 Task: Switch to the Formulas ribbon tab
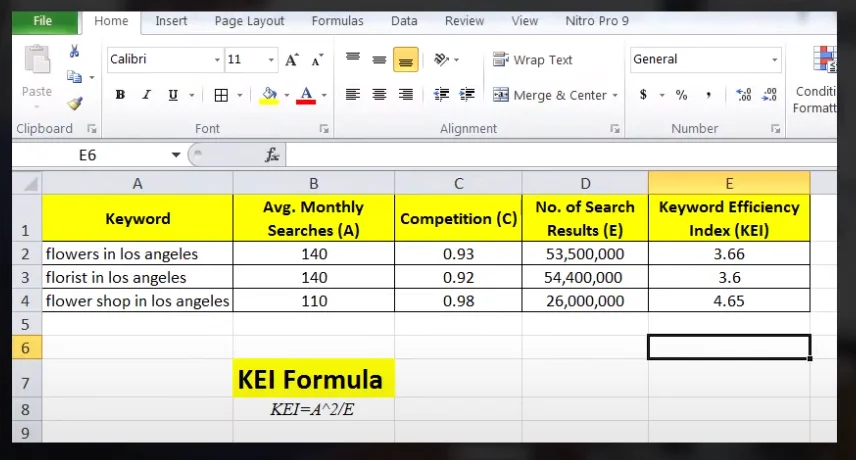click(337, 21)
